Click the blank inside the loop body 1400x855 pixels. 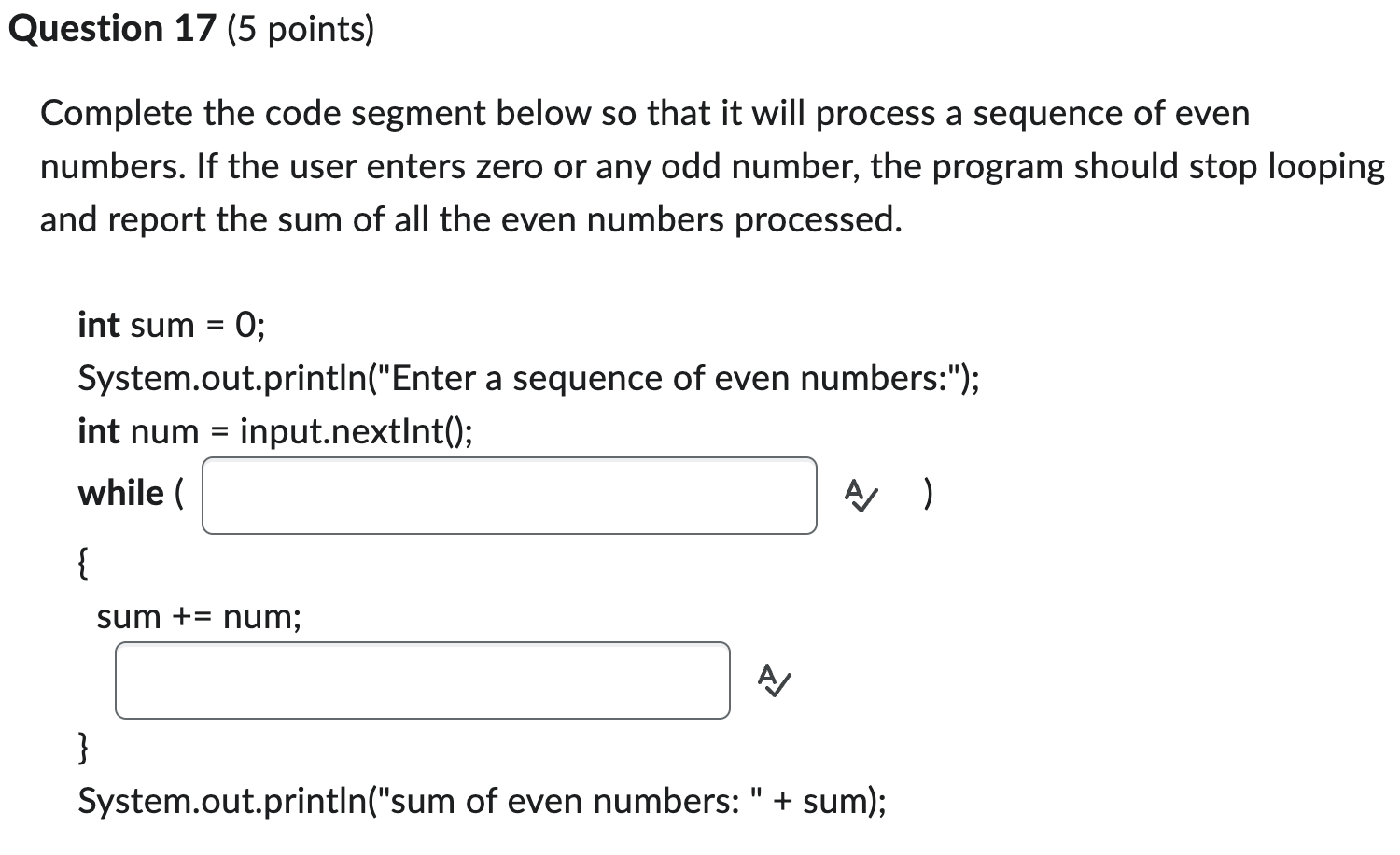pos(423,680)
